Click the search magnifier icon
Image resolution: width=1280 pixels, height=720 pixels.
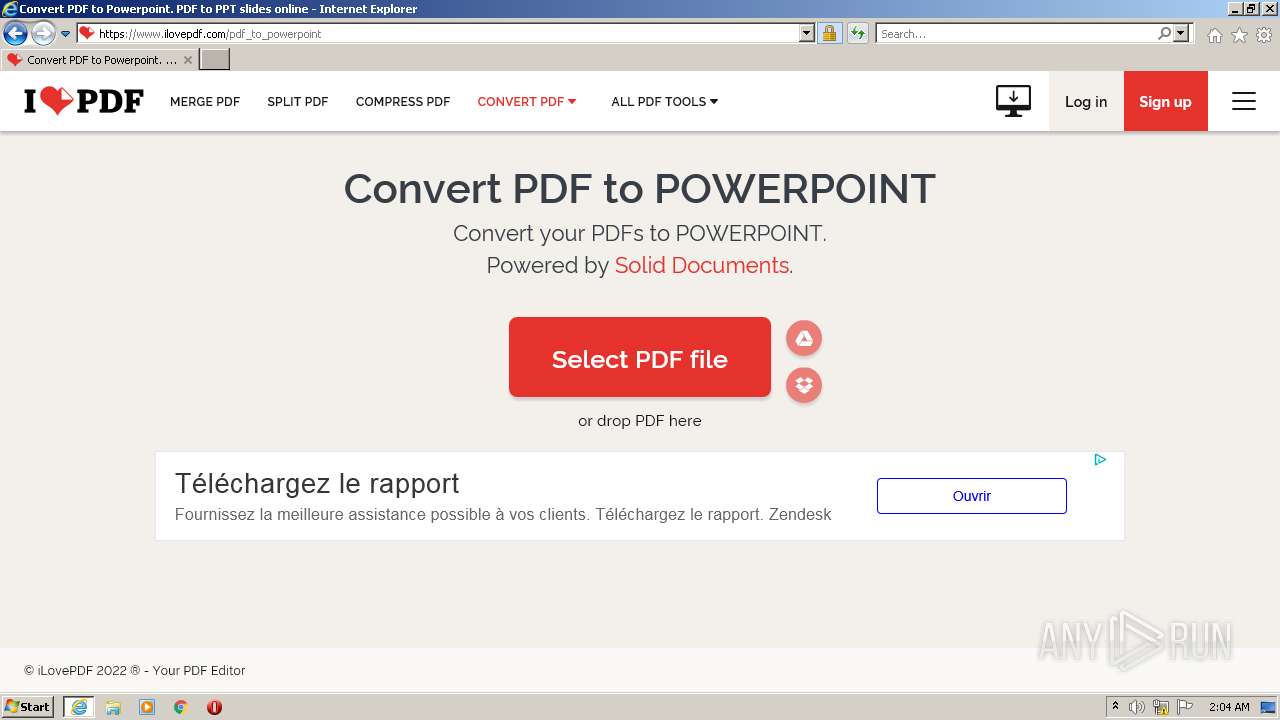(1164, 33)
